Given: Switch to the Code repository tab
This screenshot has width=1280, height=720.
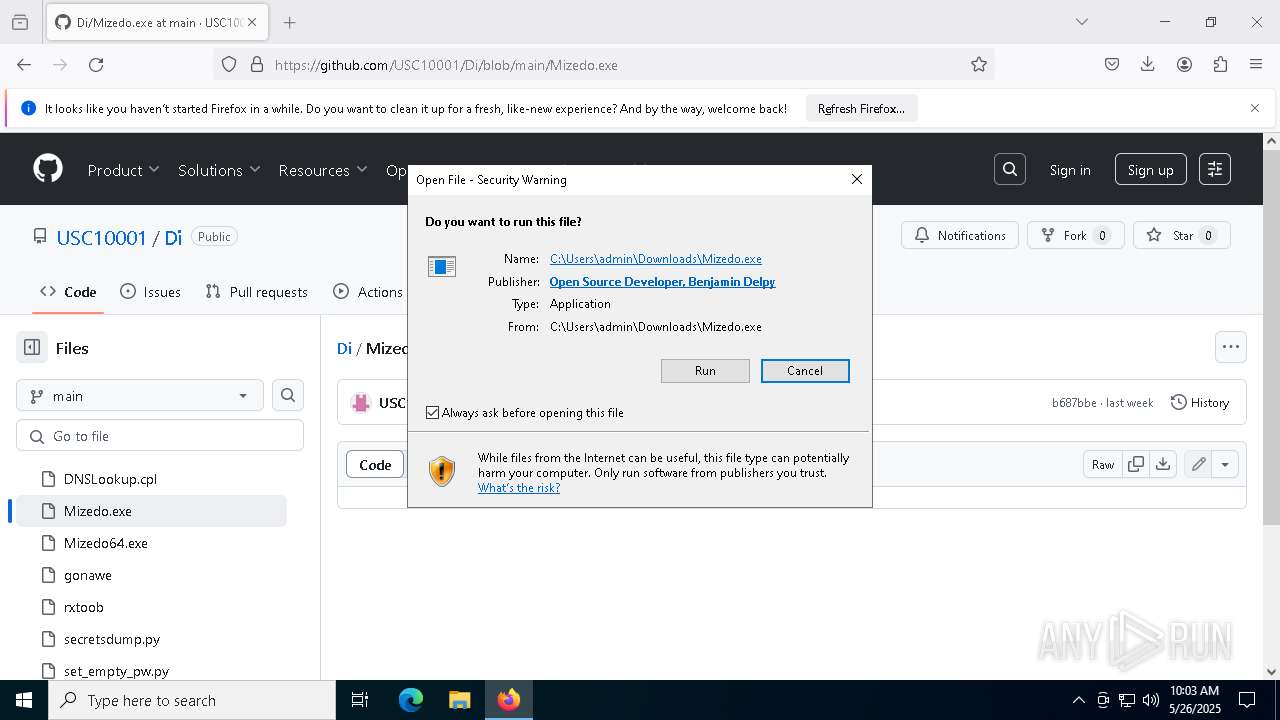Looking at the screenshot, I should click(68, 292).
